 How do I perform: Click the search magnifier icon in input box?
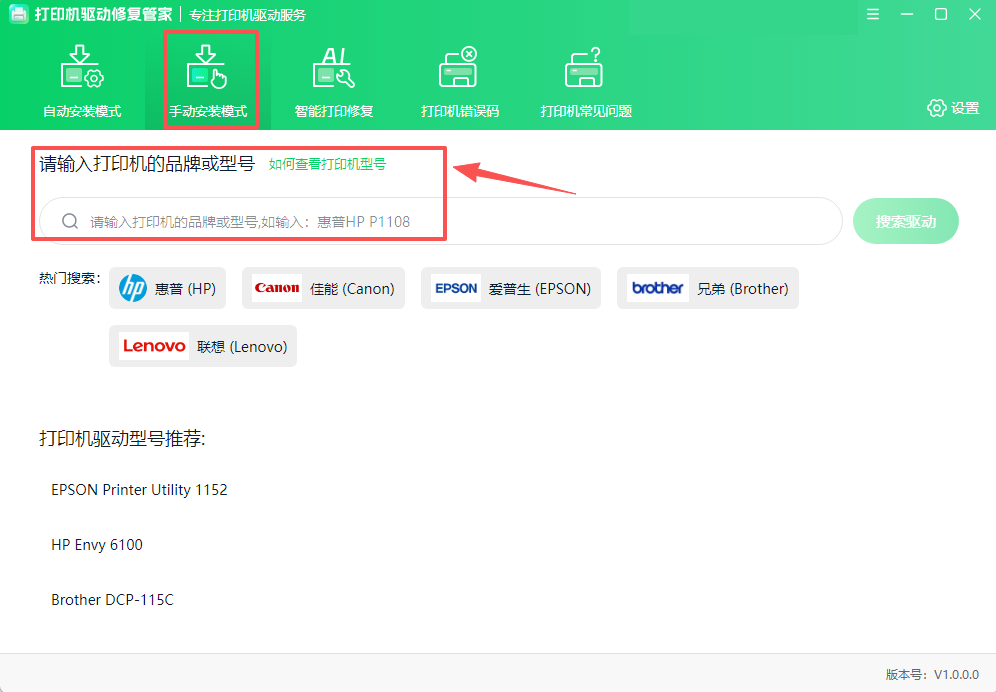coord(70,221)
